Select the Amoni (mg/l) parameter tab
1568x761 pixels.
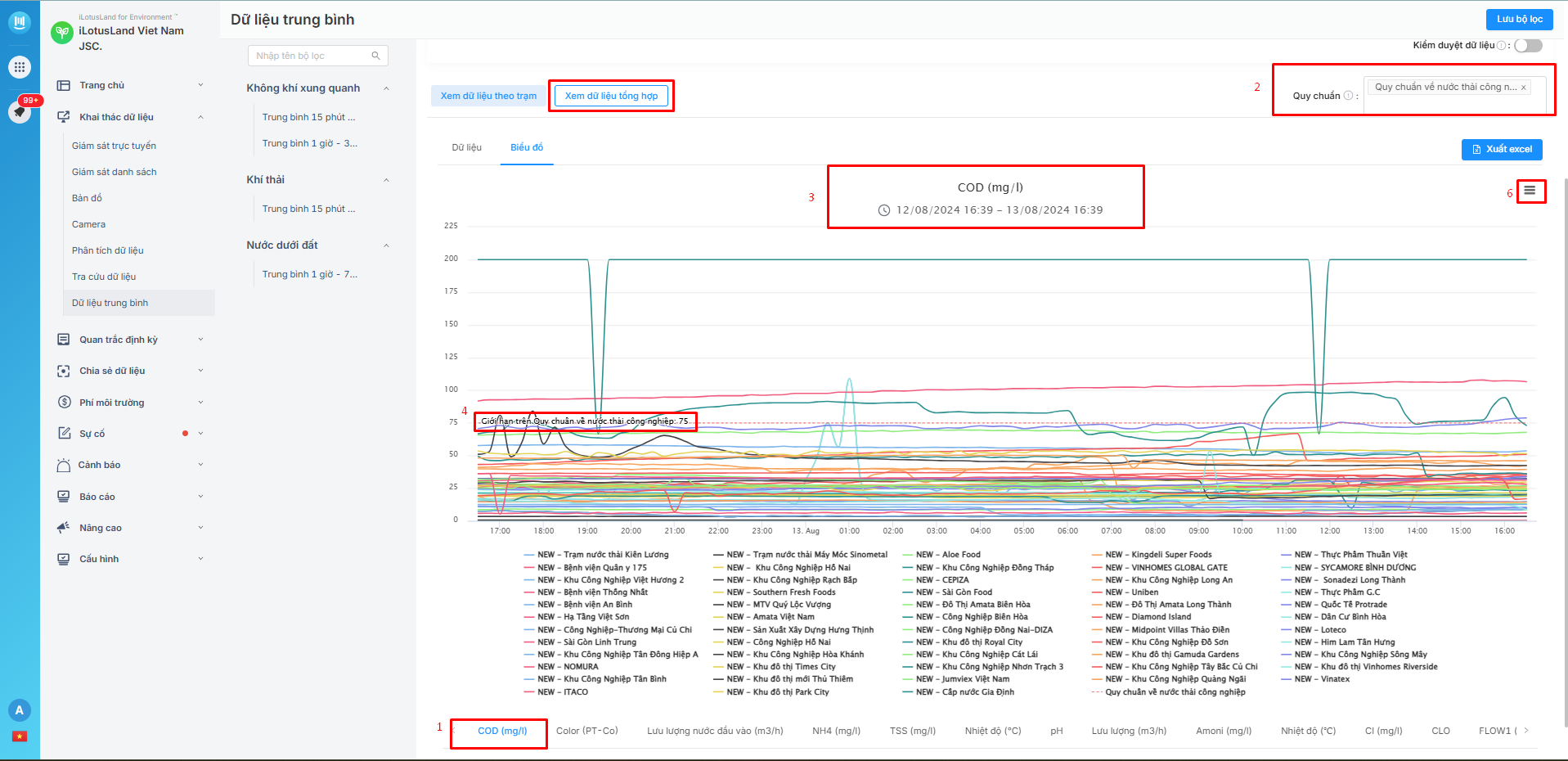click(1223, 731)
